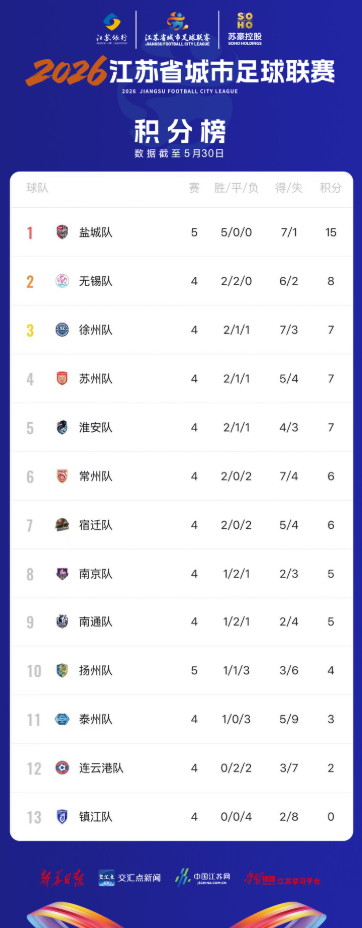This screenshot has width=362, height=928.
Task: Click the 积分 column header
Action: [x=331, y=188]
